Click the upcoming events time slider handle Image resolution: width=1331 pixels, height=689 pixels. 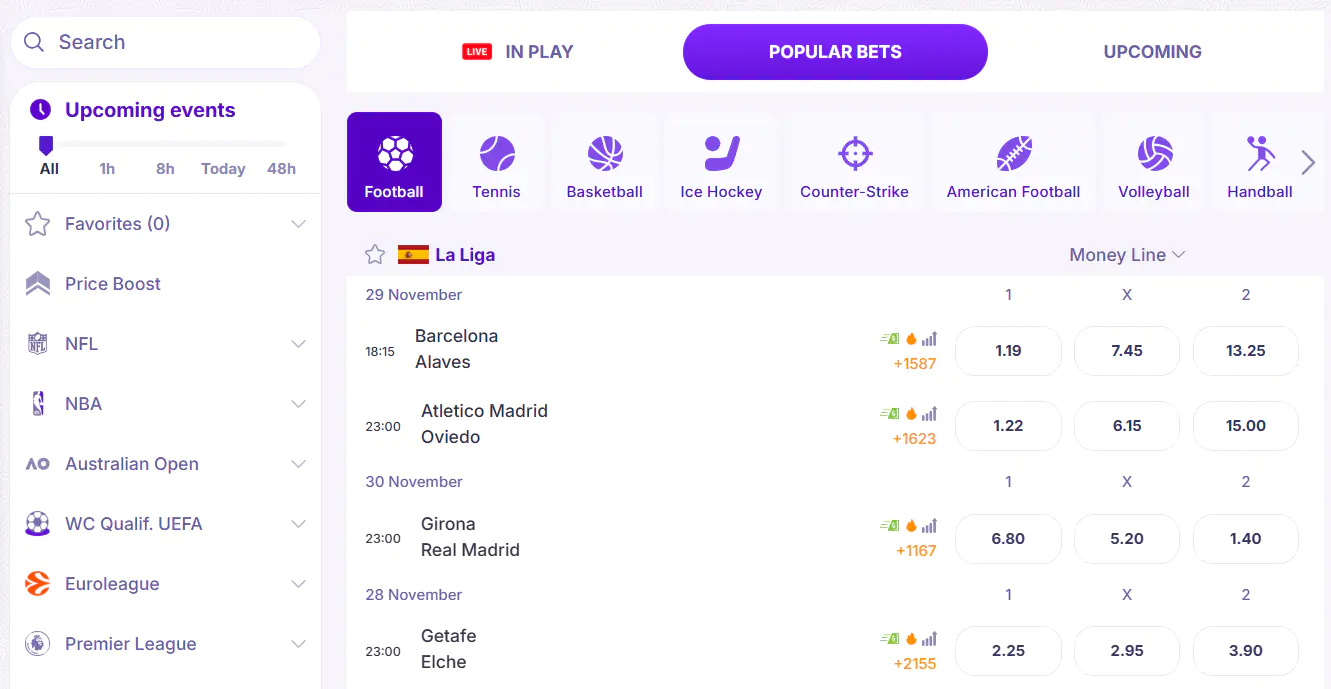pyautogui.click(x=46, y=146)
